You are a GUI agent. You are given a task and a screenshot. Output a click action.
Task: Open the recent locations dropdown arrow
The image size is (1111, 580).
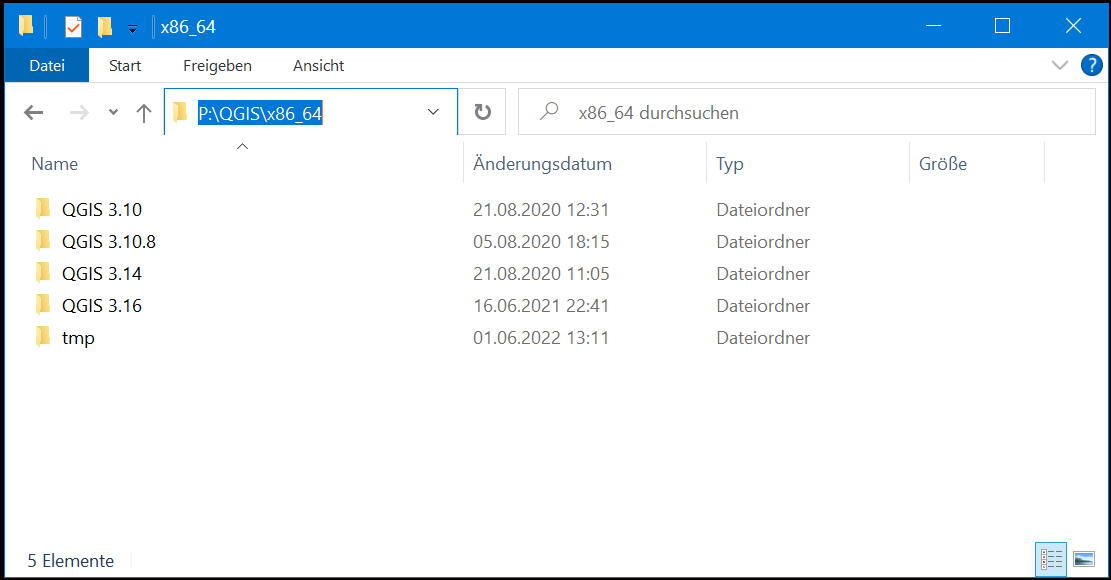tap(113, 113)
